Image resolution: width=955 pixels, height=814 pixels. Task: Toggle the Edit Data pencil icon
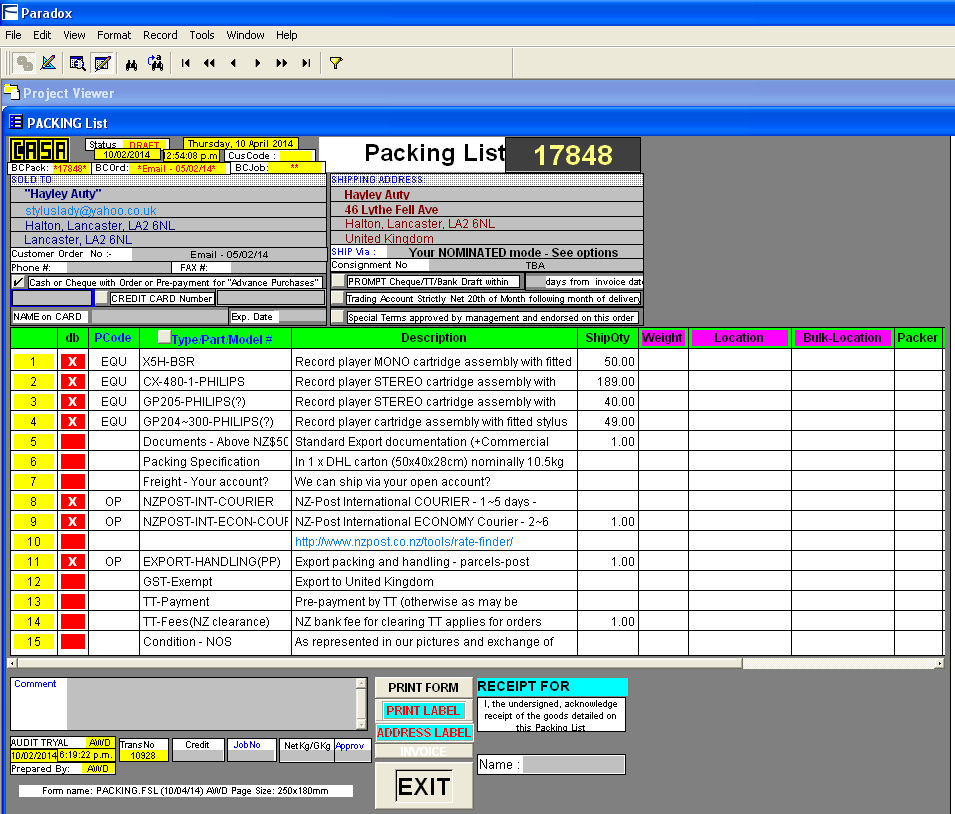(102, 62)
